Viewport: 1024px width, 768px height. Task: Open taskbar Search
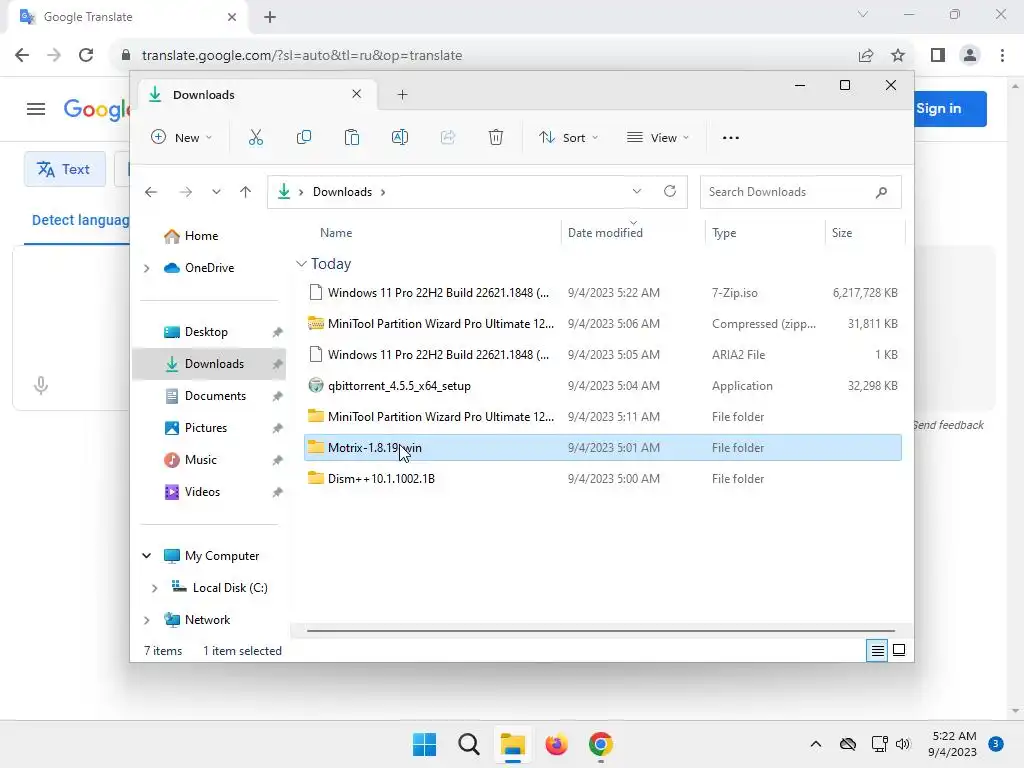469,744
